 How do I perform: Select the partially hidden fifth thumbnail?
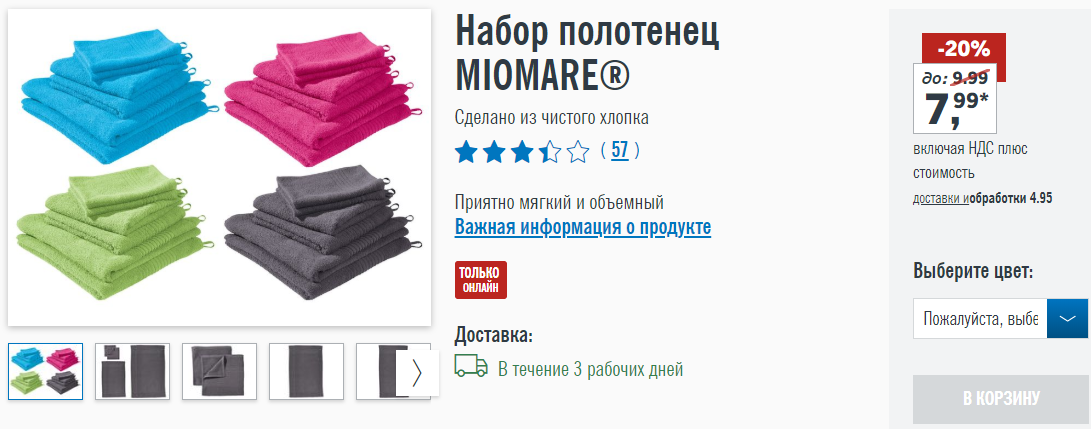point(382,371)
